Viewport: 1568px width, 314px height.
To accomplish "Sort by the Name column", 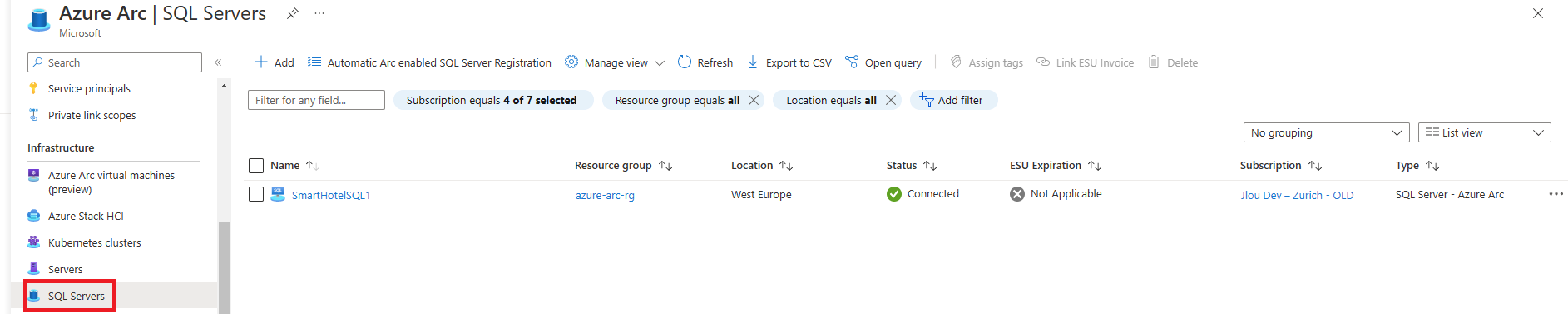I will click(294, 166).
